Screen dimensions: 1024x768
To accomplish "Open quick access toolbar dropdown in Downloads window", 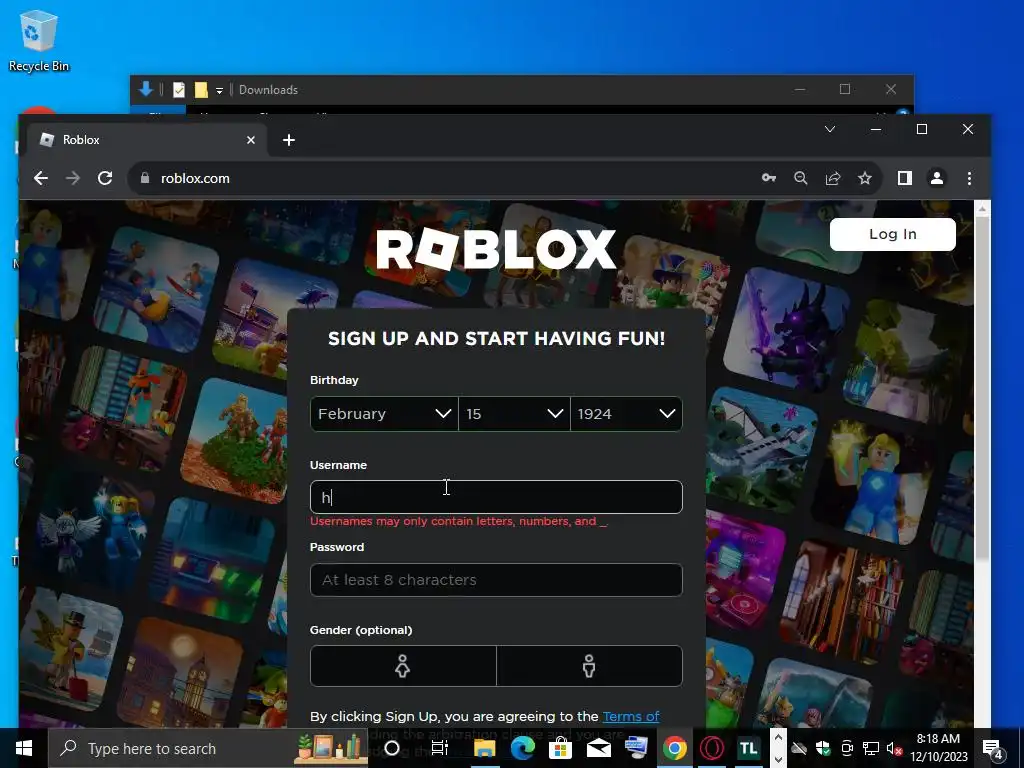I will pyautogui.click(x=219, y=90).
